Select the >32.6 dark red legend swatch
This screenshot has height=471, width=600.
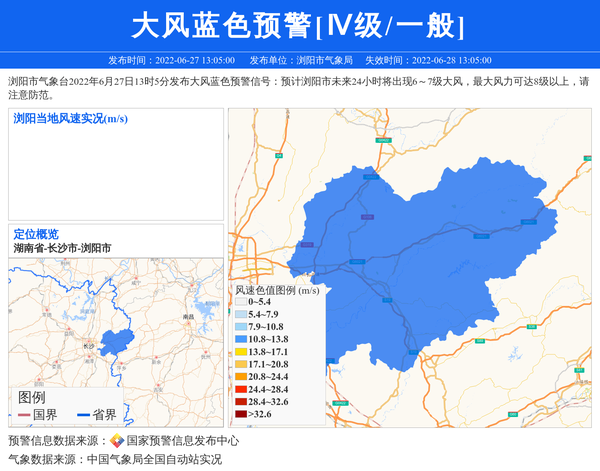[x=240, y=414]
